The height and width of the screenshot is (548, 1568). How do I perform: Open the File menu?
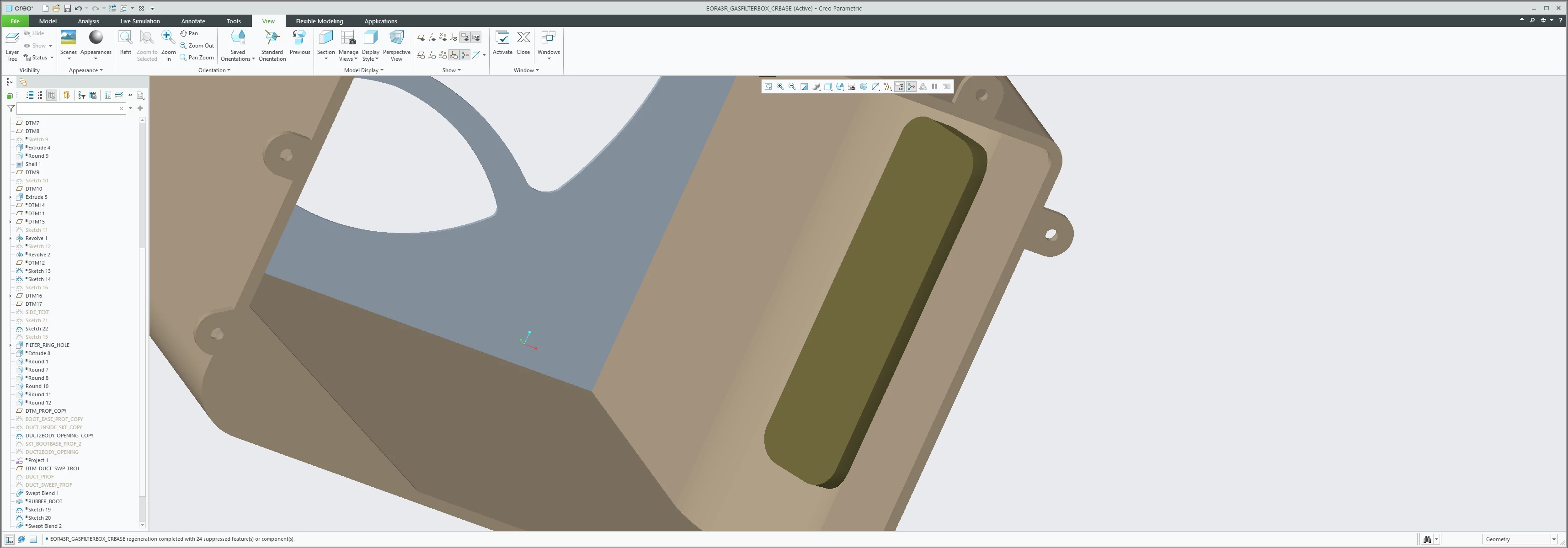(15, 21)
